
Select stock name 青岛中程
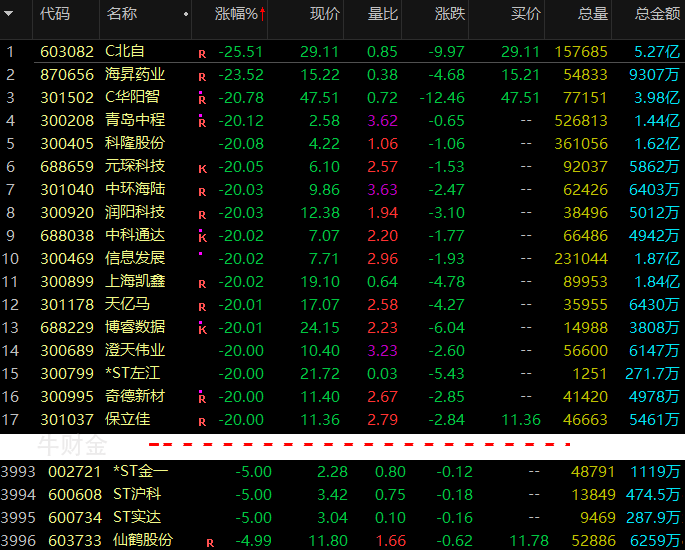pos(135,121)
